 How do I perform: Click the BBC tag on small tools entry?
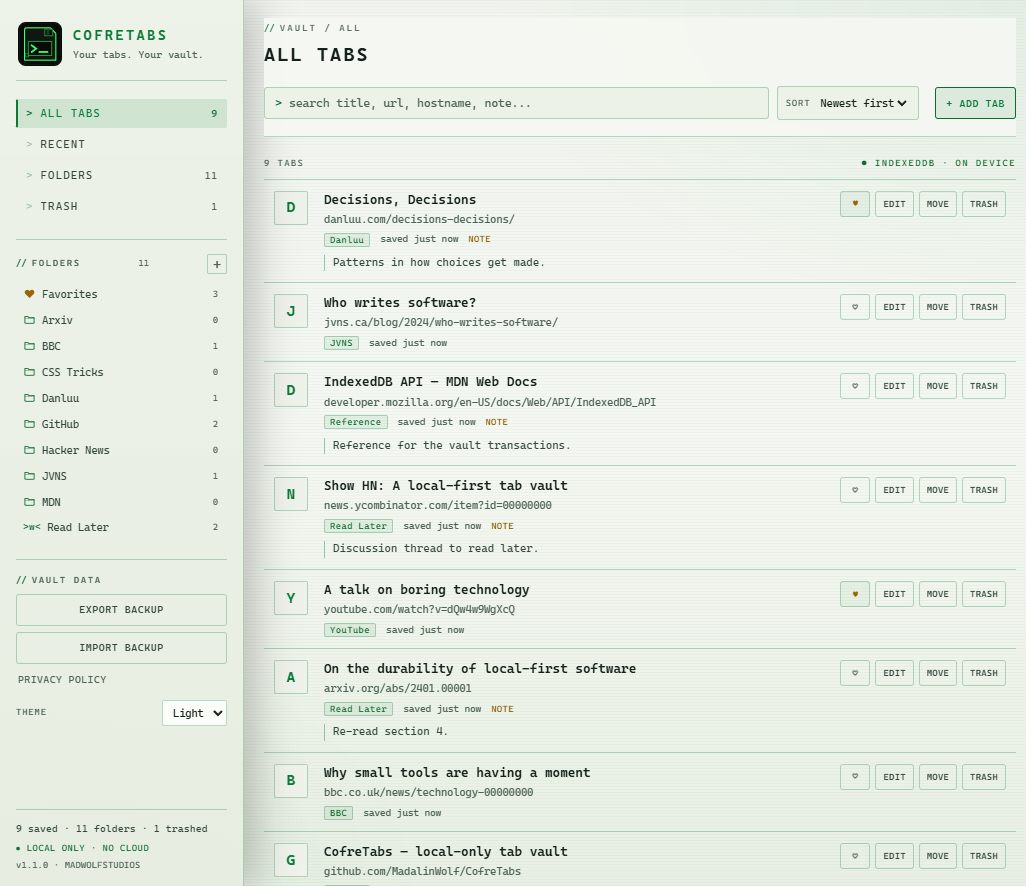click(338, 813)
